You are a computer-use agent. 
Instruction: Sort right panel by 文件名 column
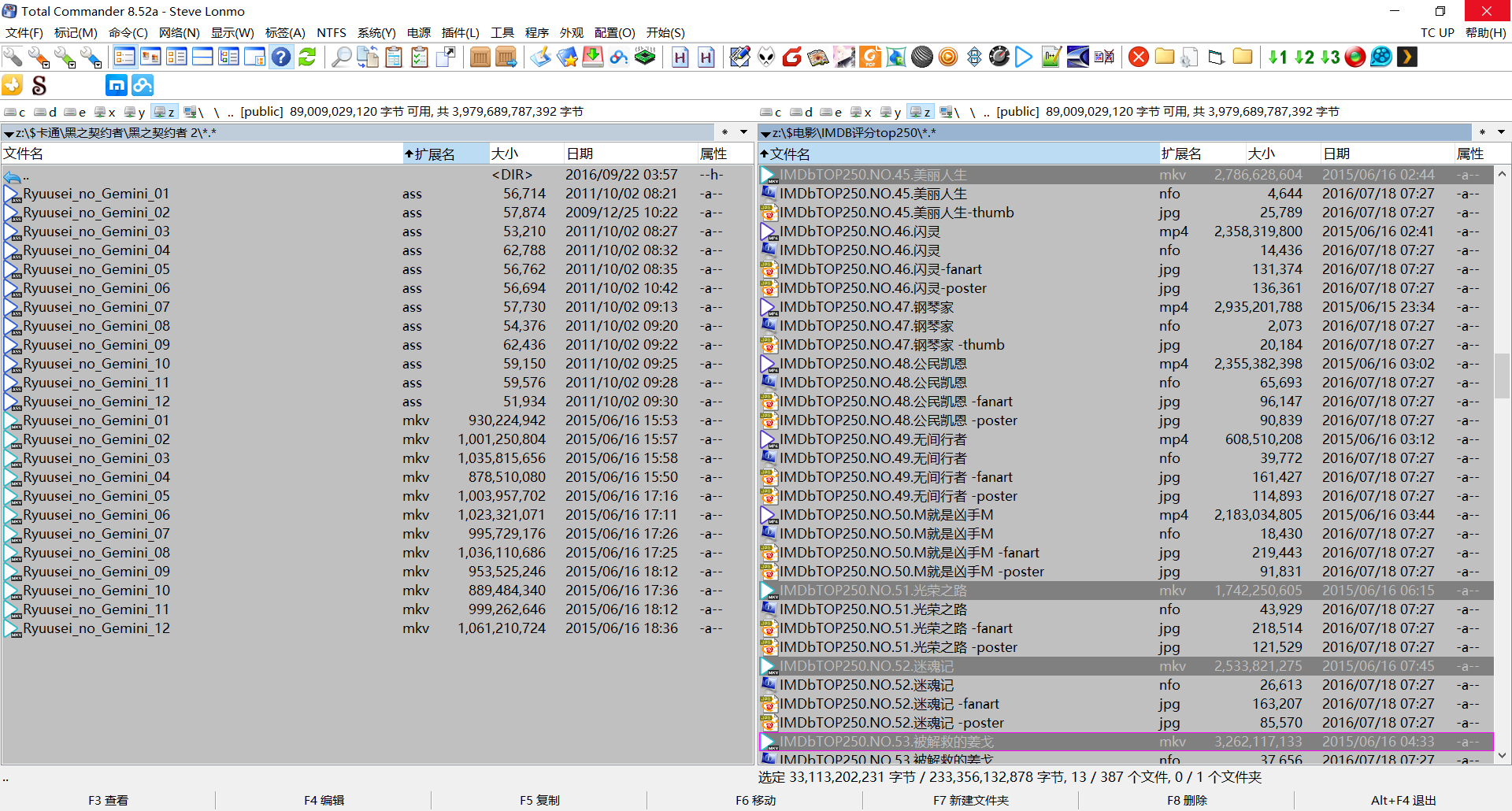pos(958,154)
